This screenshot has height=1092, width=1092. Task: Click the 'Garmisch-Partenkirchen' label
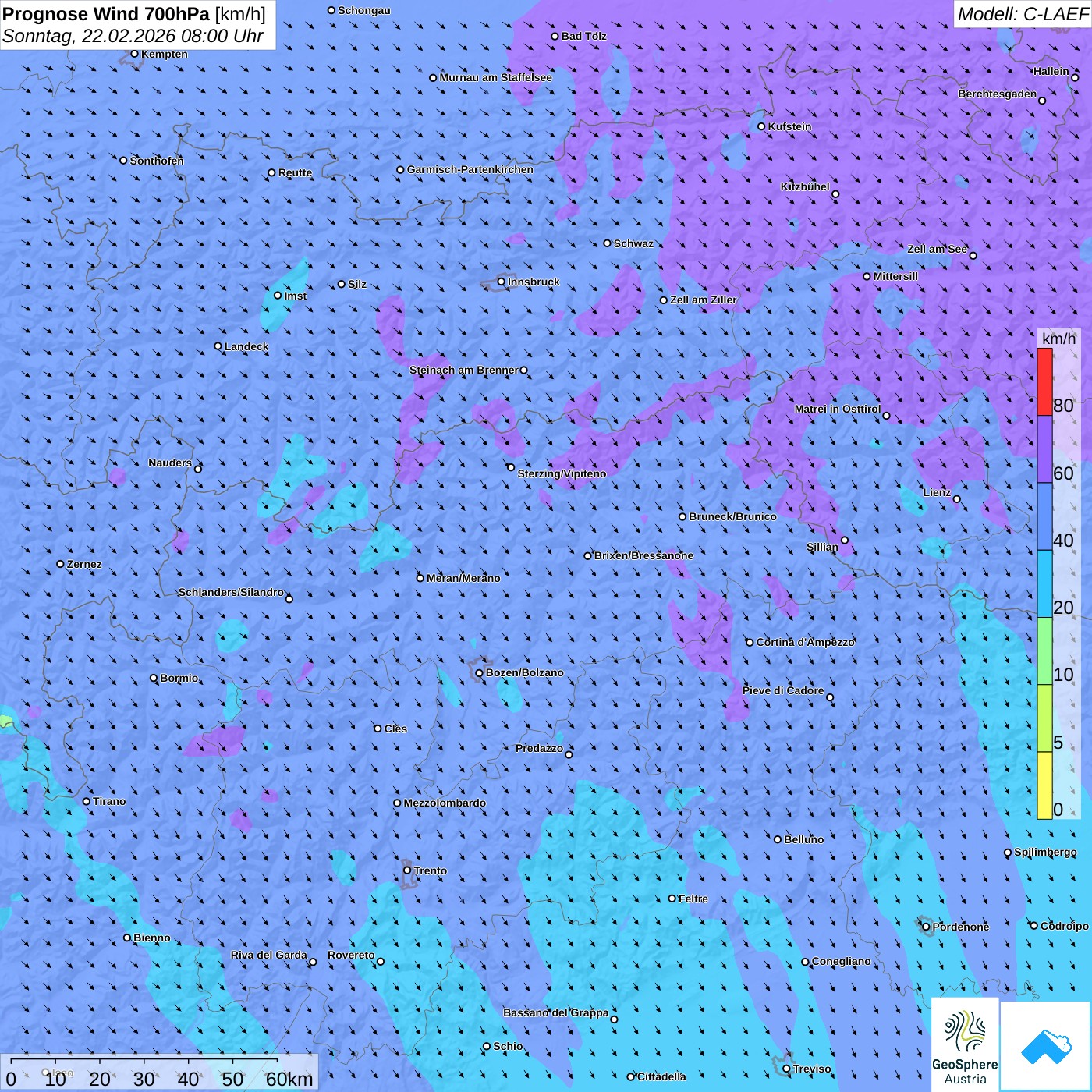pos(470,169)
